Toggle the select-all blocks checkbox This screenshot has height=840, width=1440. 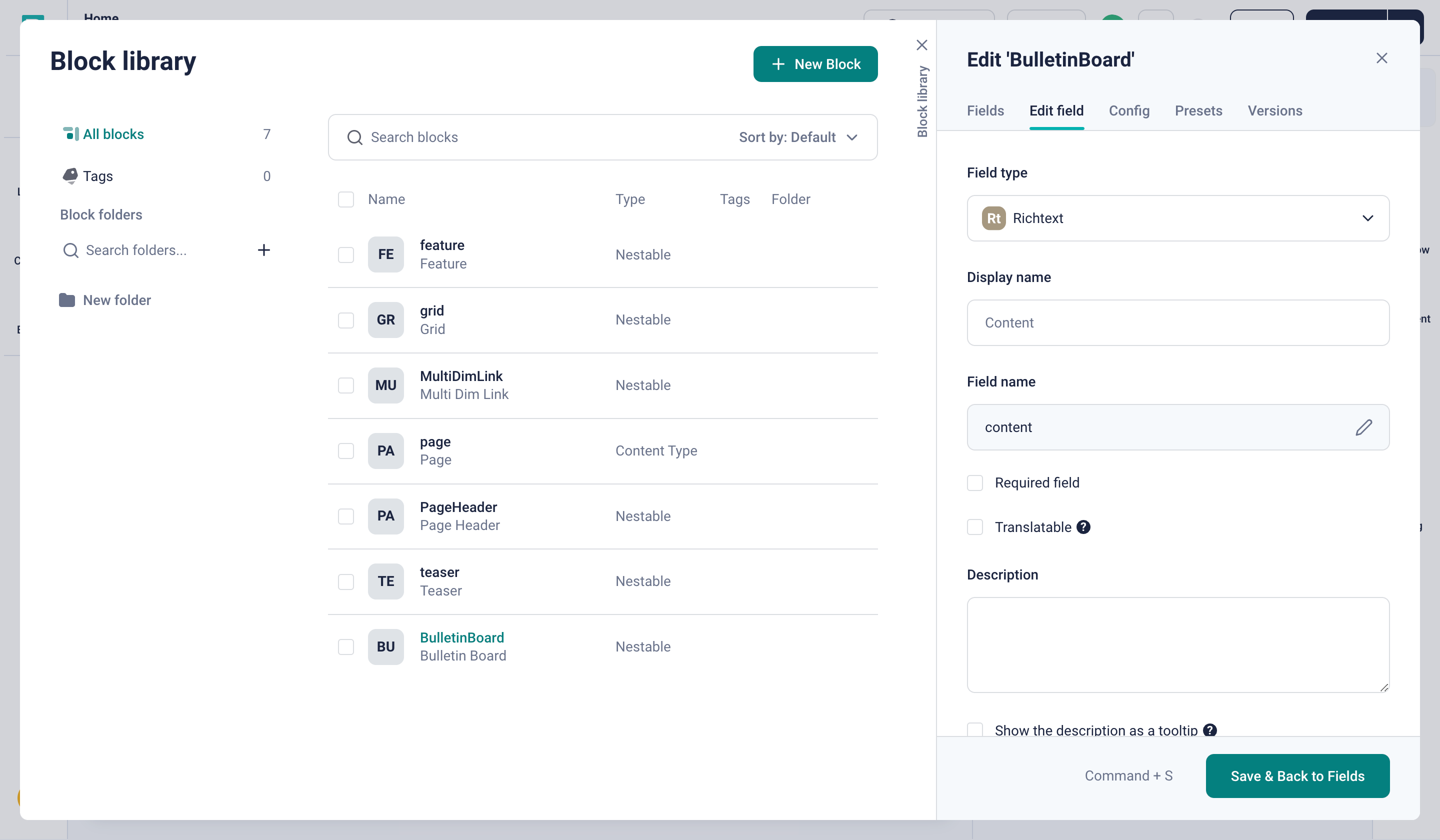[345, 199]
